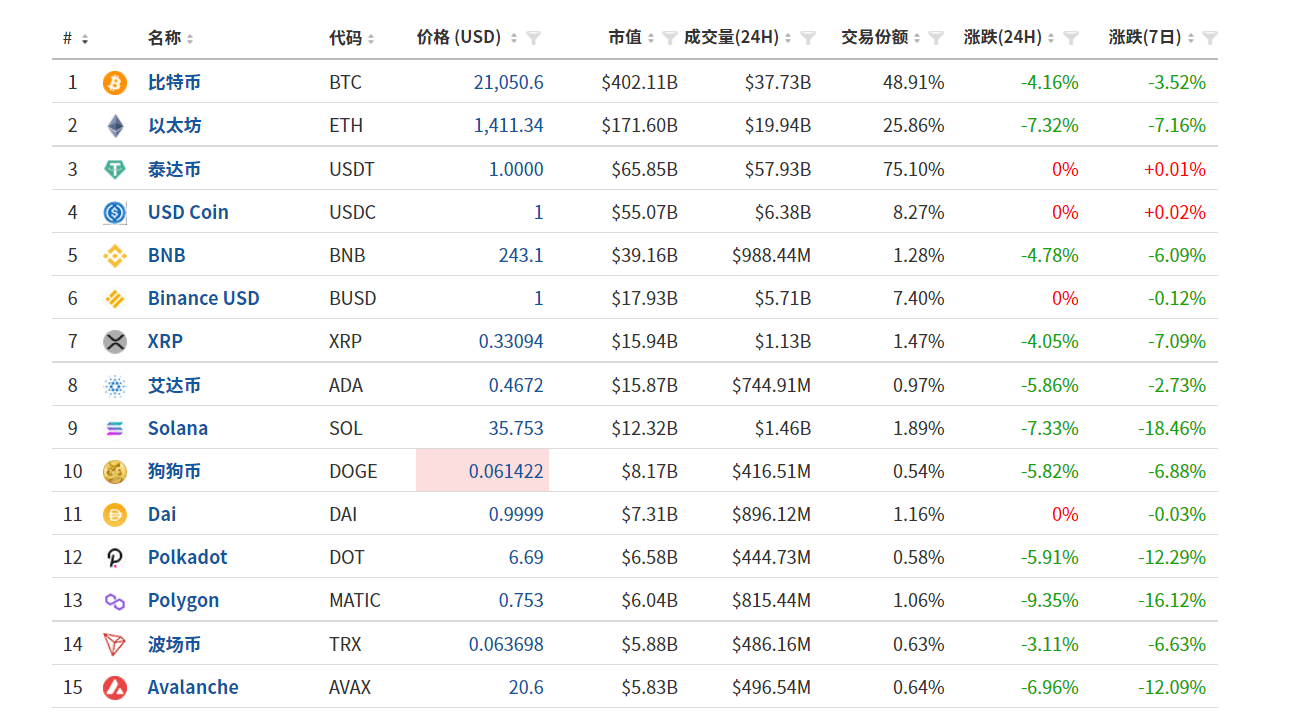Viewport: 1295px width, 714px height.
Task: Open the filter for 价格 (USD) column
Action: tap(535, 37)
